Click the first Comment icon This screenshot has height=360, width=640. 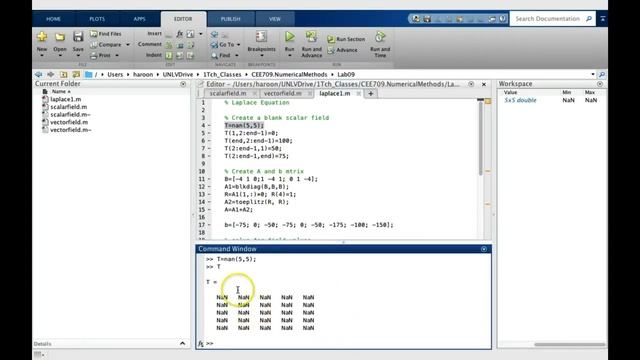coord(169,44)
